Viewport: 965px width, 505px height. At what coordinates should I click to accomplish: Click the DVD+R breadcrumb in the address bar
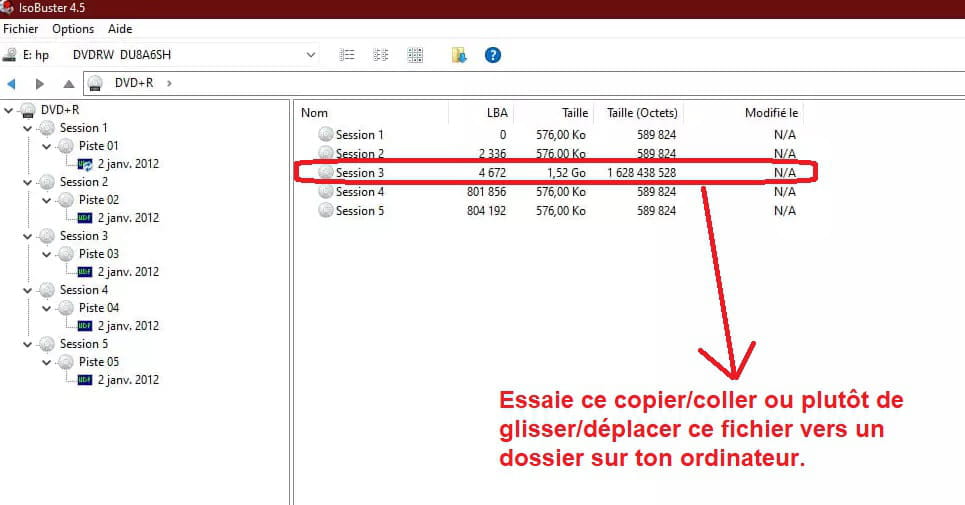134,82
